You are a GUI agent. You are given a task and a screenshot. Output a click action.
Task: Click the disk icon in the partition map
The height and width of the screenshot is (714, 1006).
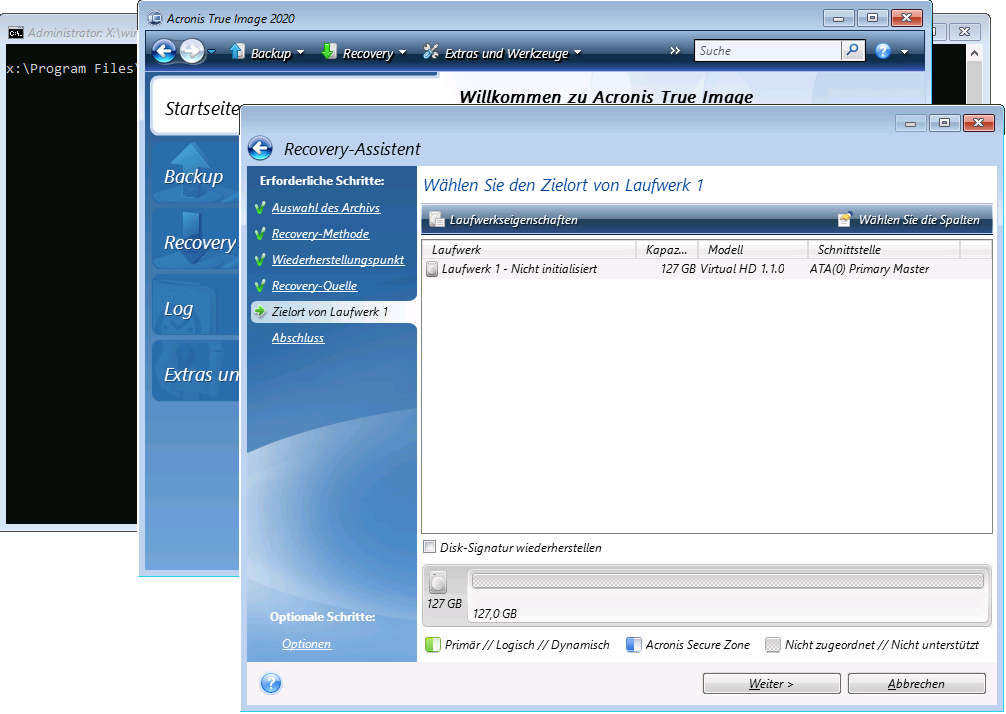[438, 582]
